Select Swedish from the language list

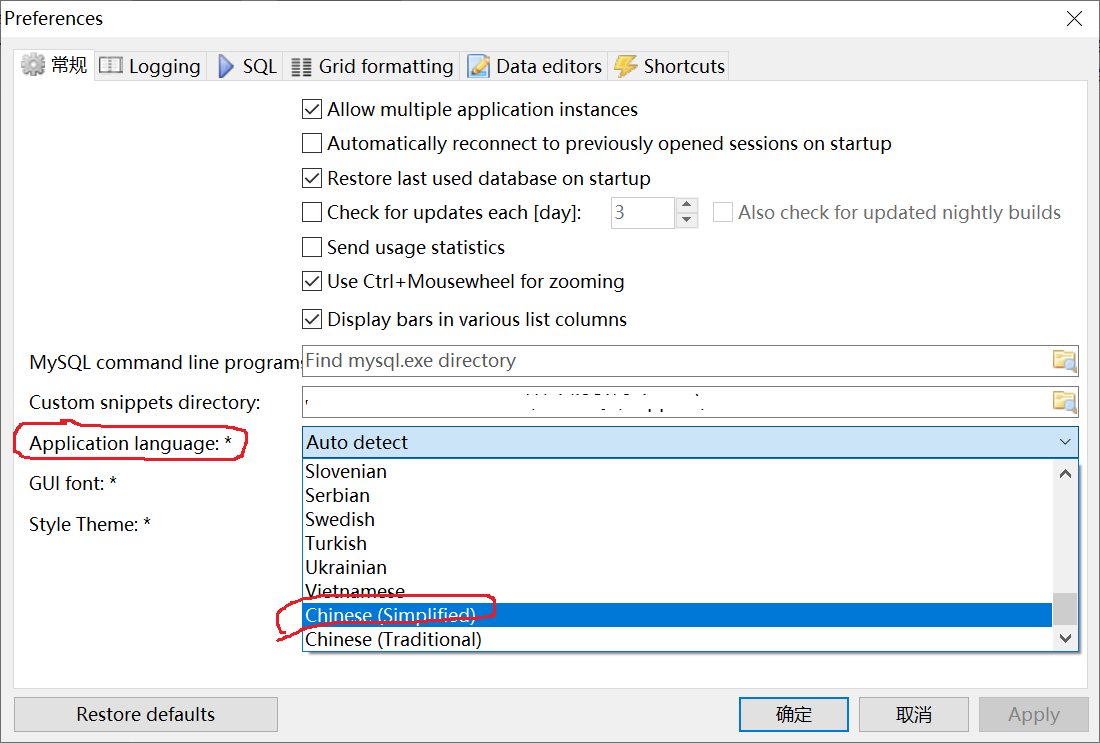click(678, 519)
